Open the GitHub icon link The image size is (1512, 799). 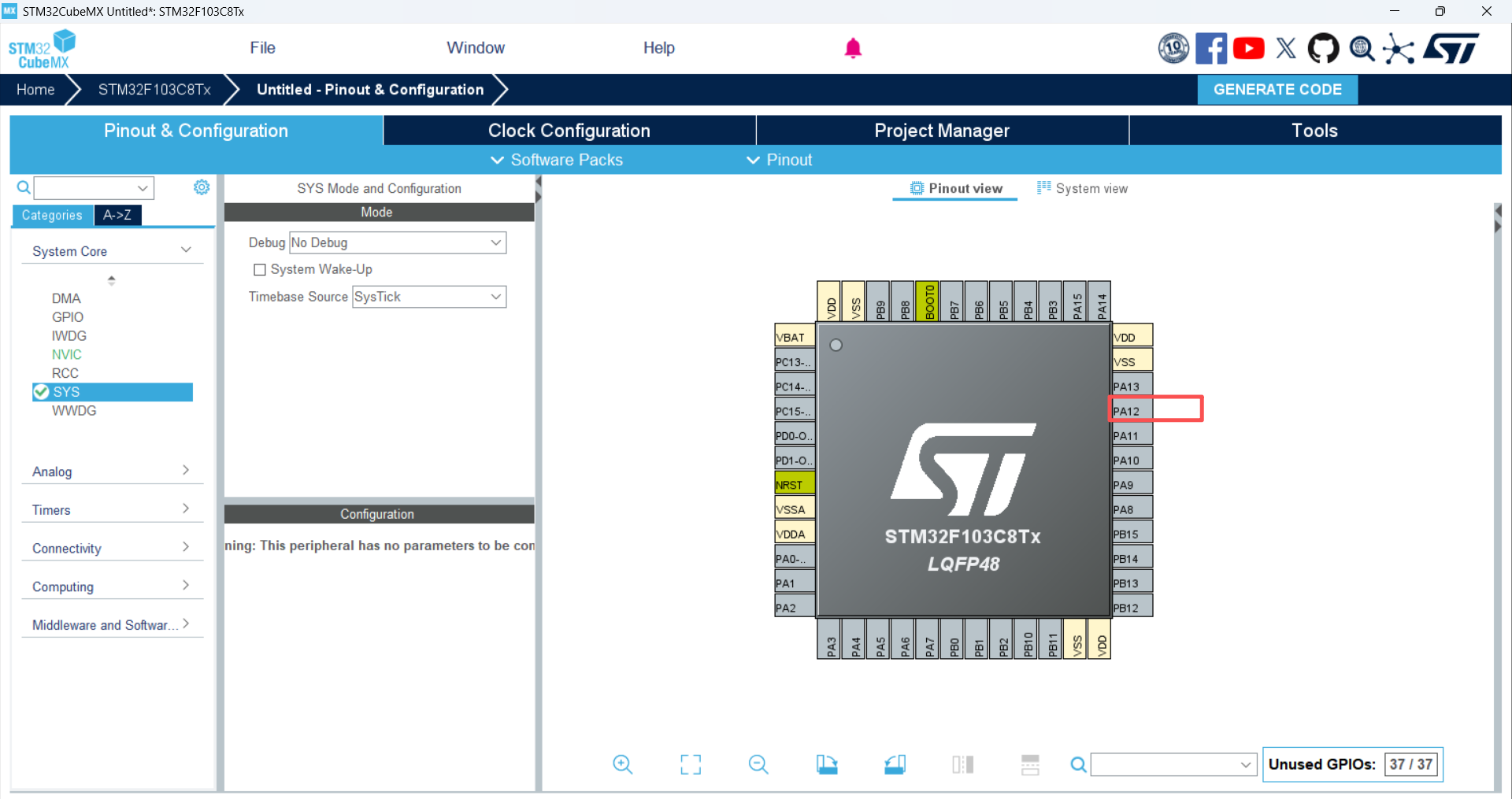point(1323,48)
